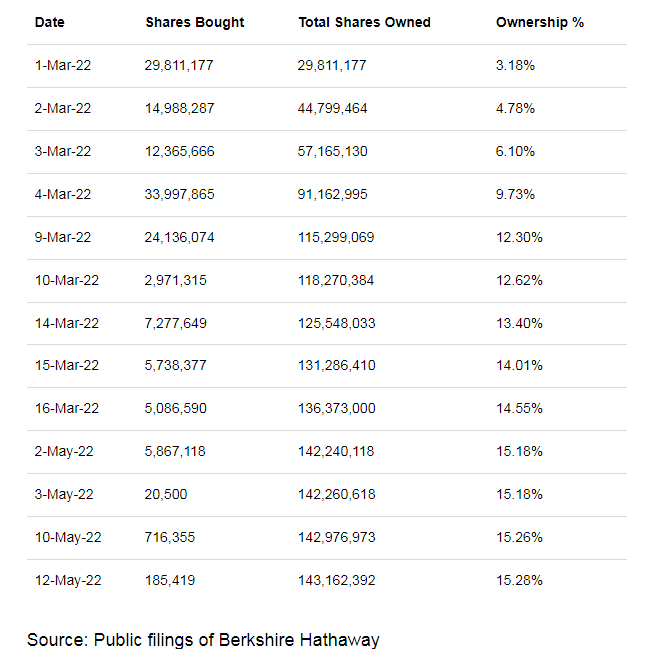645x649 pixels.
Task: Click the 12-May-22 date cell
Action: click(x=67, y=581)
